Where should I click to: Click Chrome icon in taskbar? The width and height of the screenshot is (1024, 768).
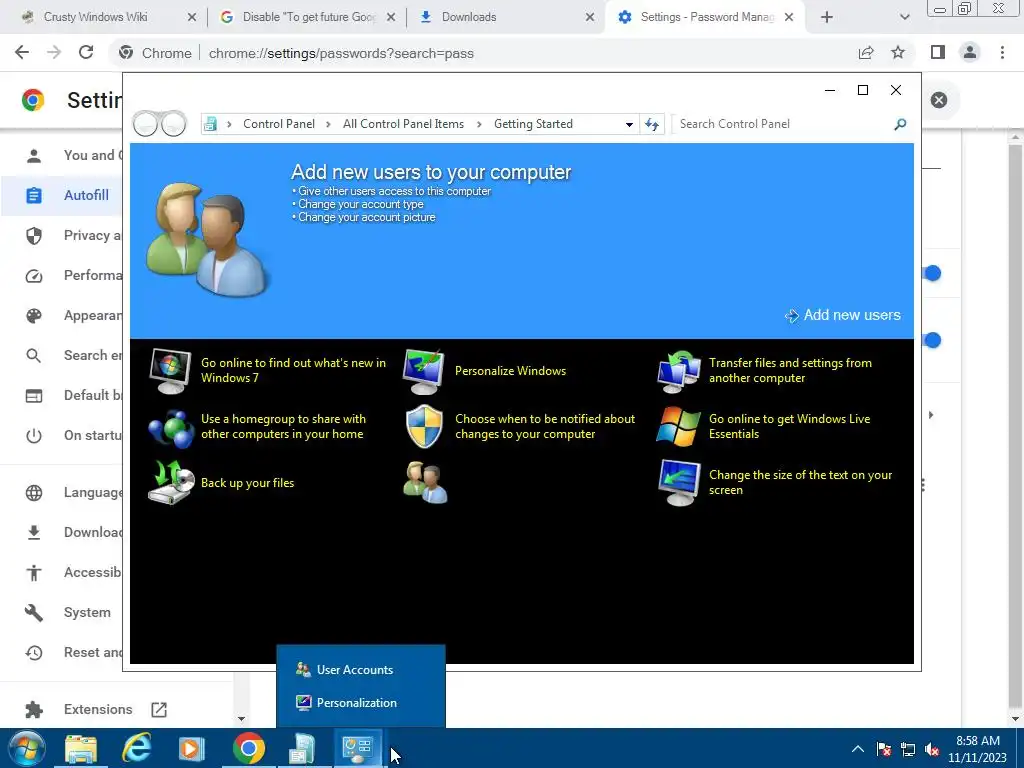pyautogui.click(x=248, y=748)
